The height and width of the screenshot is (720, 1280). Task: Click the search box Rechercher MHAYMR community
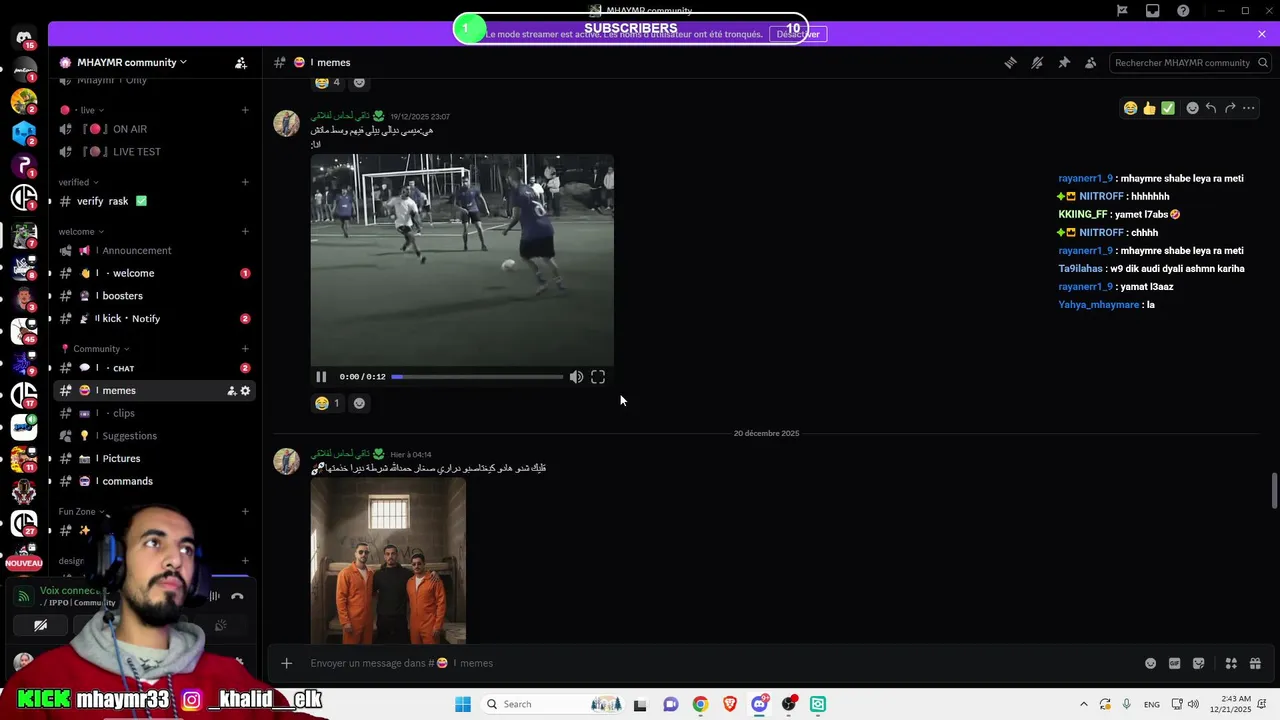coord(1190,62)
